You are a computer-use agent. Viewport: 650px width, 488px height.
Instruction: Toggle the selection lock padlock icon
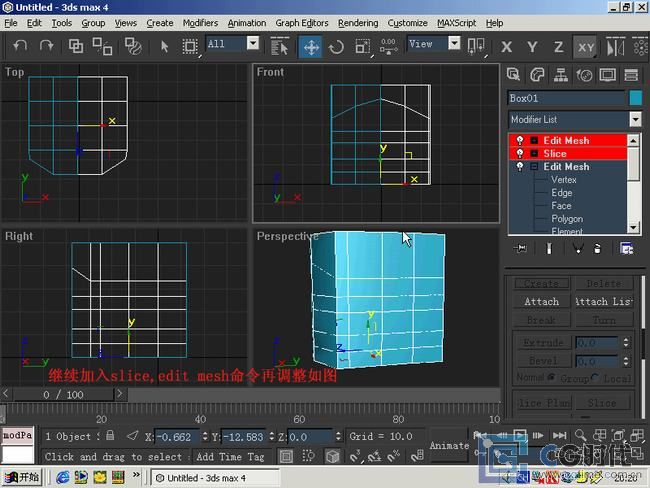[x=110, y=435]
